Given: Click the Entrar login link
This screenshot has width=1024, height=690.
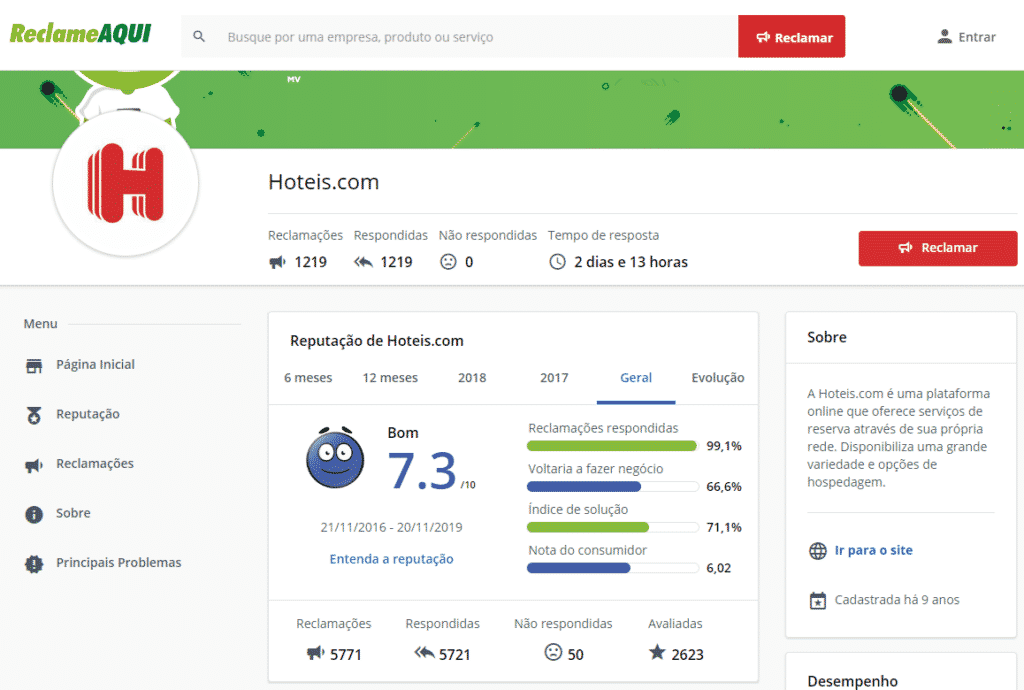Looking at the screenshot, I should coord(977,37).
